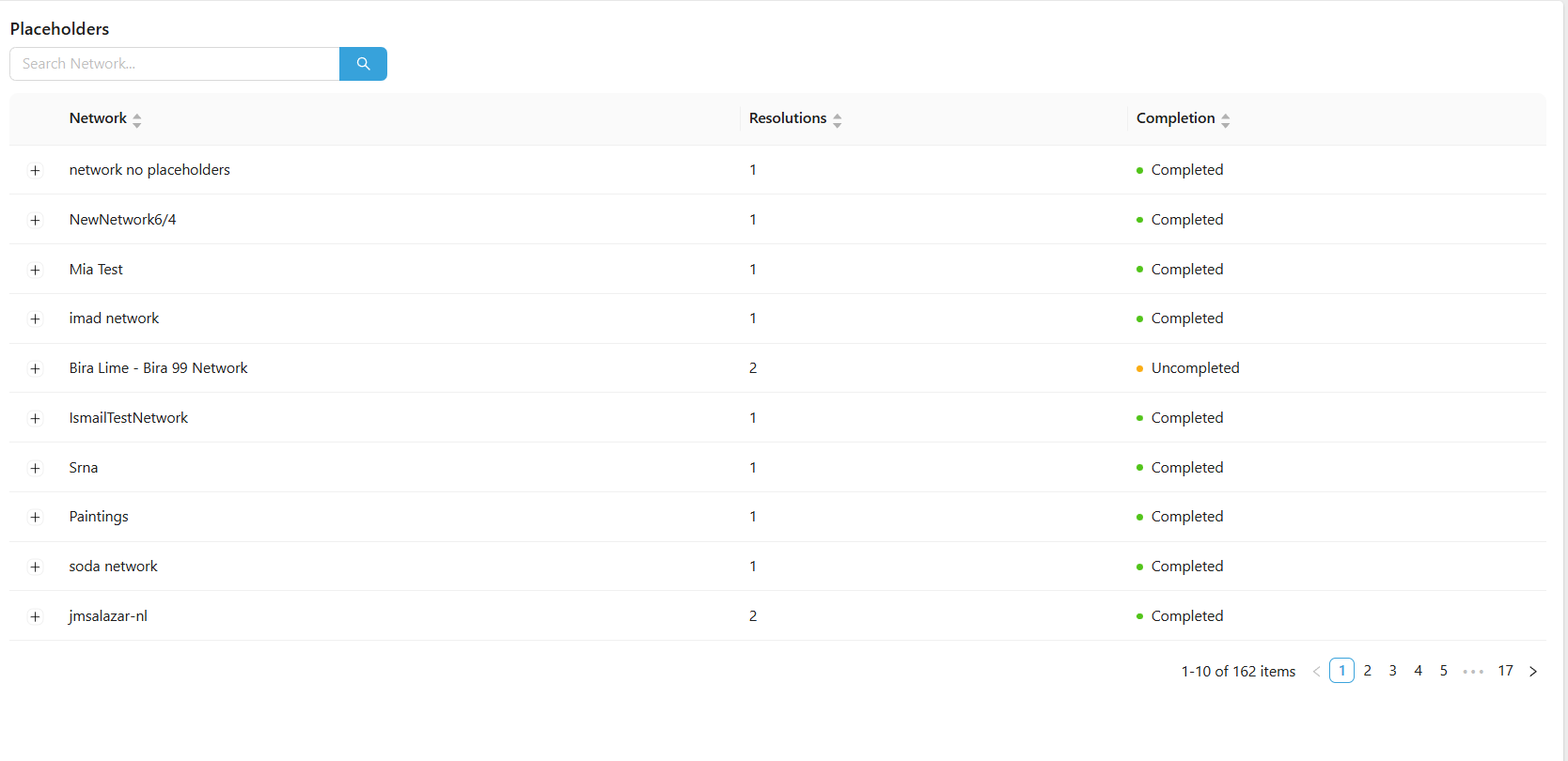This screenshot has height=761, width=1568.
Task: Expand the IsmailTestNetwork row
Action: pyautogui.click(x=35, y=418)
